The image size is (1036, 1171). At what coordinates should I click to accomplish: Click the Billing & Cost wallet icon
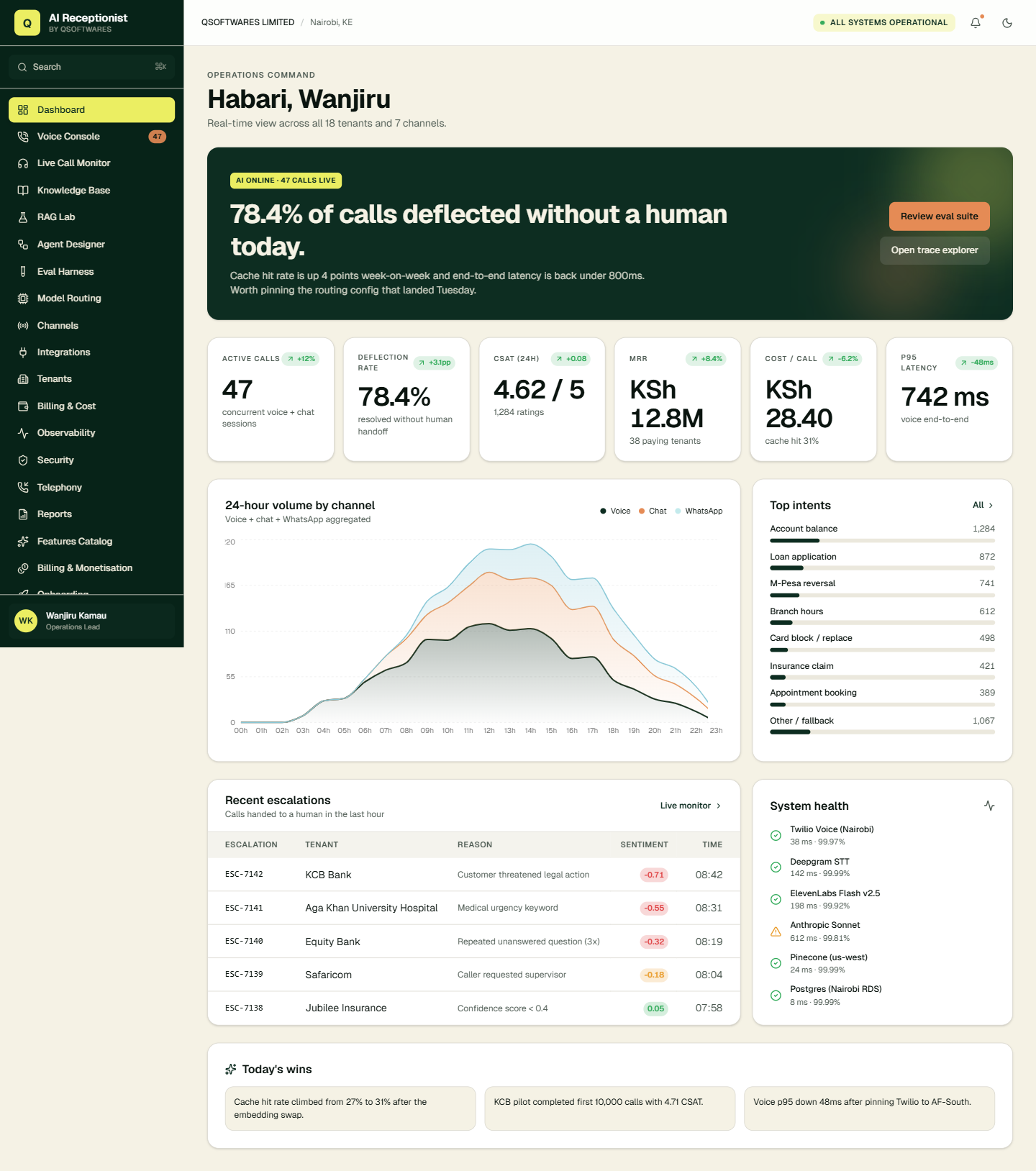(23, 406)
